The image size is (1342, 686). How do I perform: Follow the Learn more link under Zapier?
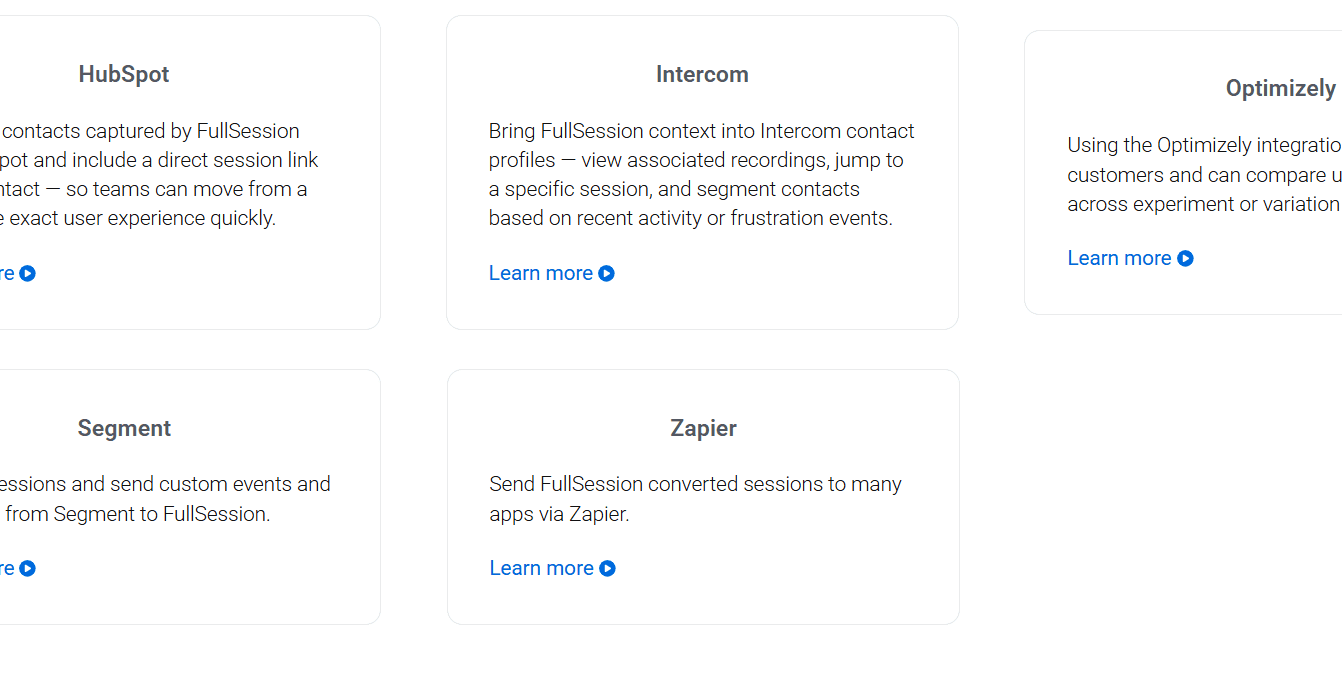tap(542, 568)
